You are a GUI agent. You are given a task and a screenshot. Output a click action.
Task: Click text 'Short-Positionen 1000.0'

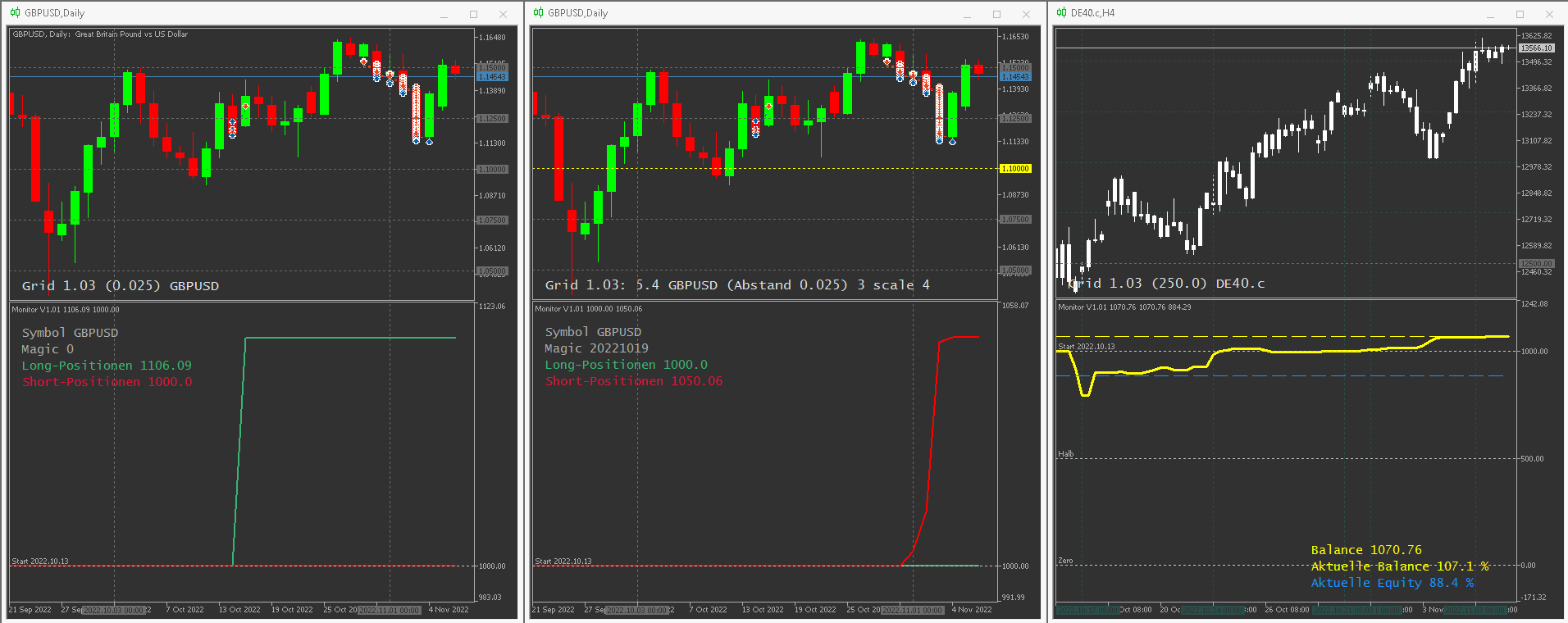coord(107,382)
